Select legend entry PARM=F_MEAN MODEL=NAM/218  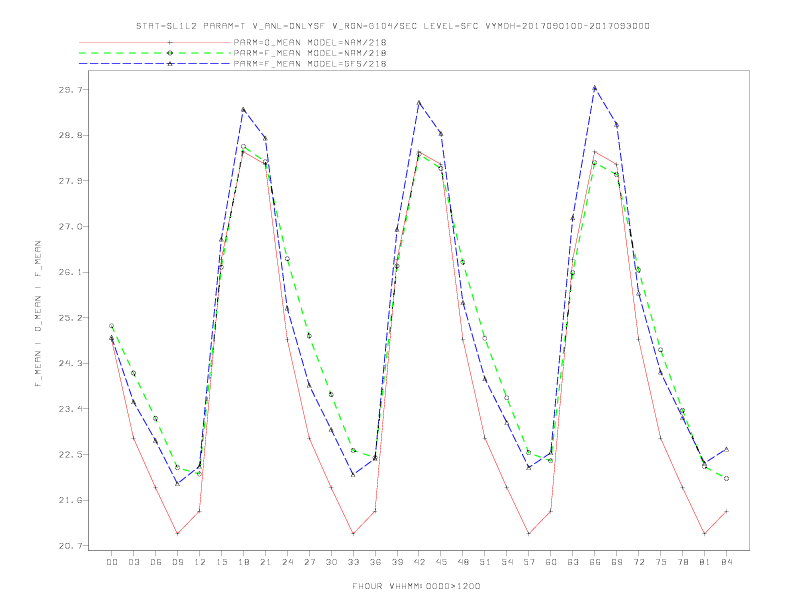[310, 53]
